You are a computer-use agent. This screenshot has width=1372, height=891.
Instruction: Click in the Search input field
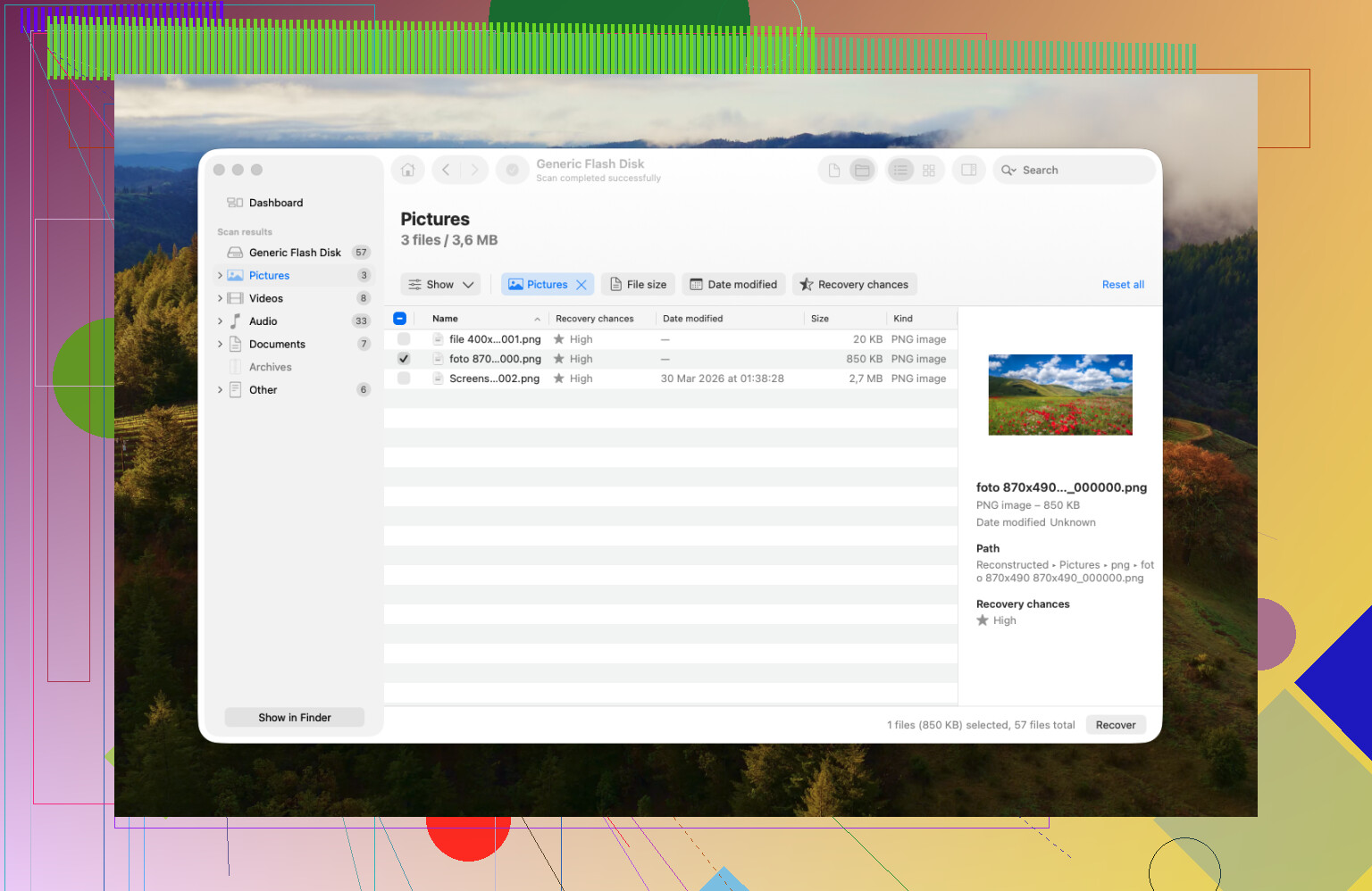[1075, 170]
